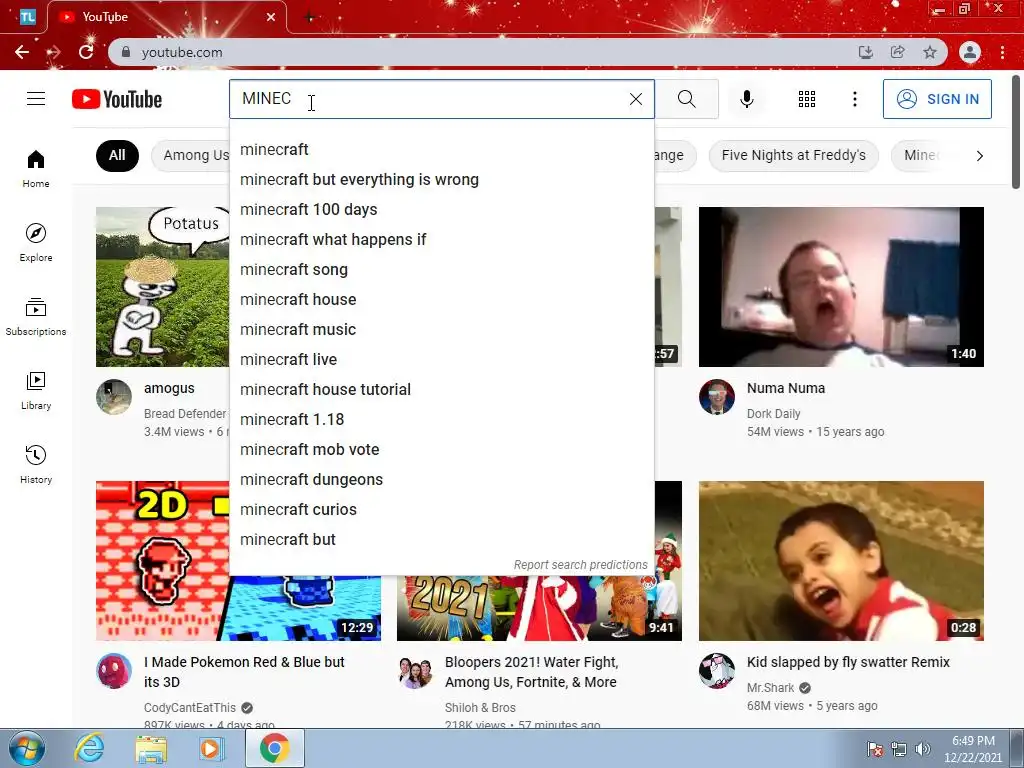This screenshot has width=1024, height=768.
Task: Open the amogus Potatus video thumbnail
Action: 163,287
